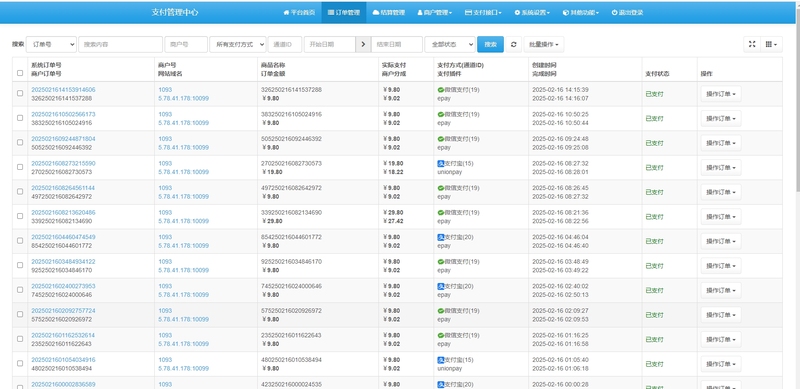Image resolution: width=800 pixels, height=389 pixels.
Task: Expand the 批量操作 batch actions dropdown
Action: 543,44
